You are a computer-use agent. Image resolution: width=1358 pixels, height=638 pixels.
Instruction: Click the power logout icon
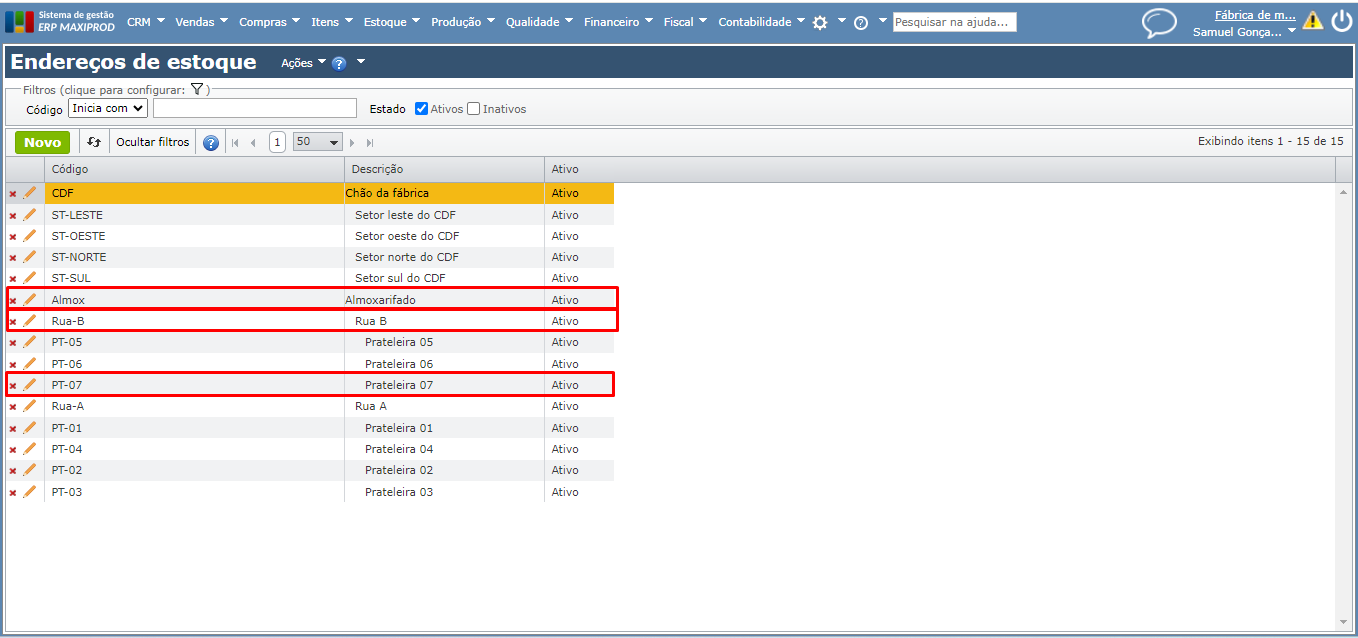[1341, 22]
